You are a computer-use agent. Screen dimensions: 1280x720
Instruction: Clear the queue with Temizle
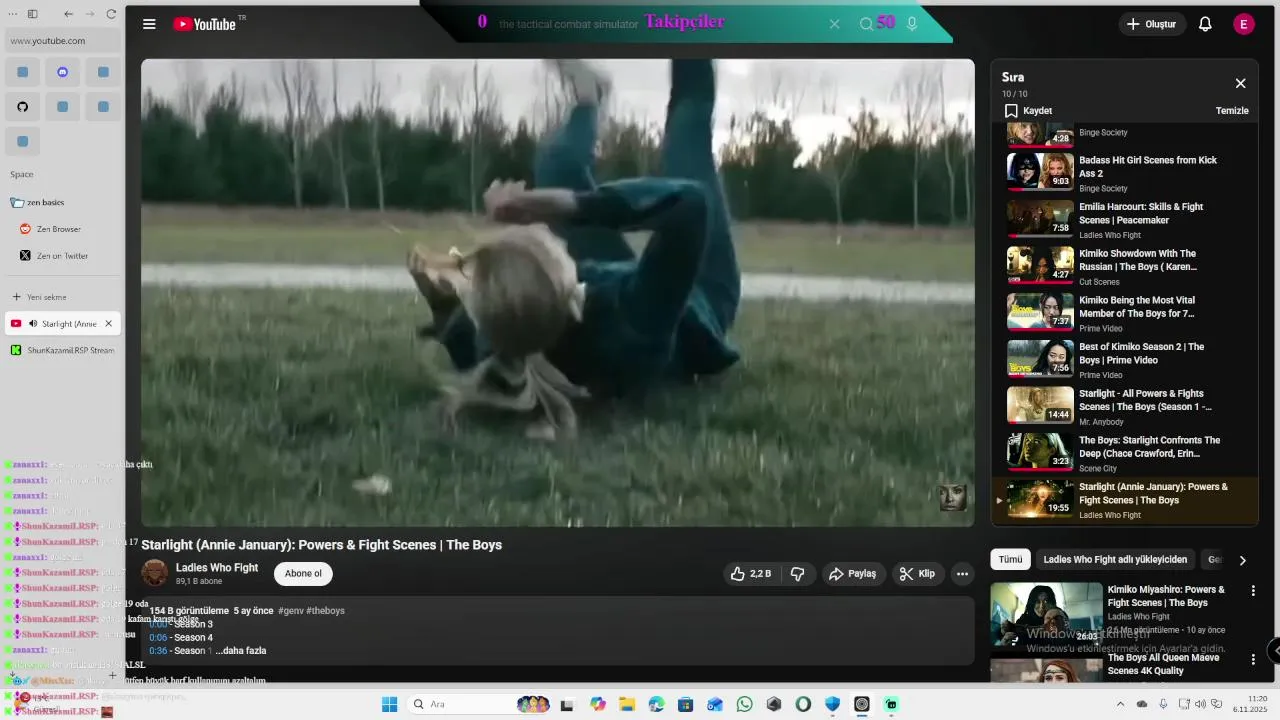1232,111
